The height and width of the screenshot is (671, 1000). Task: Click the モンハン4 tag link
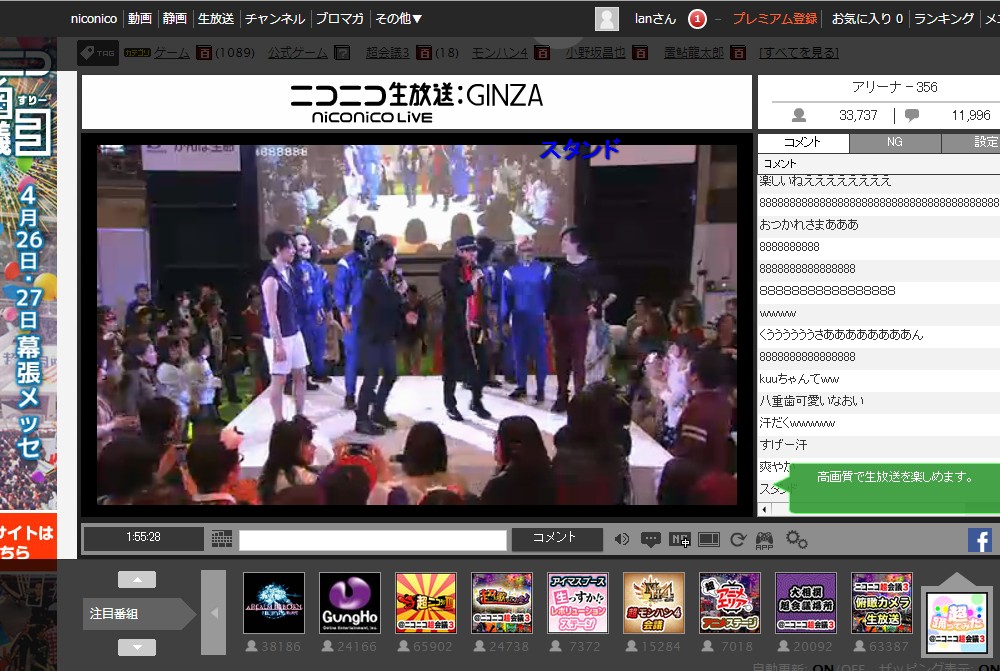coord(499,53)
